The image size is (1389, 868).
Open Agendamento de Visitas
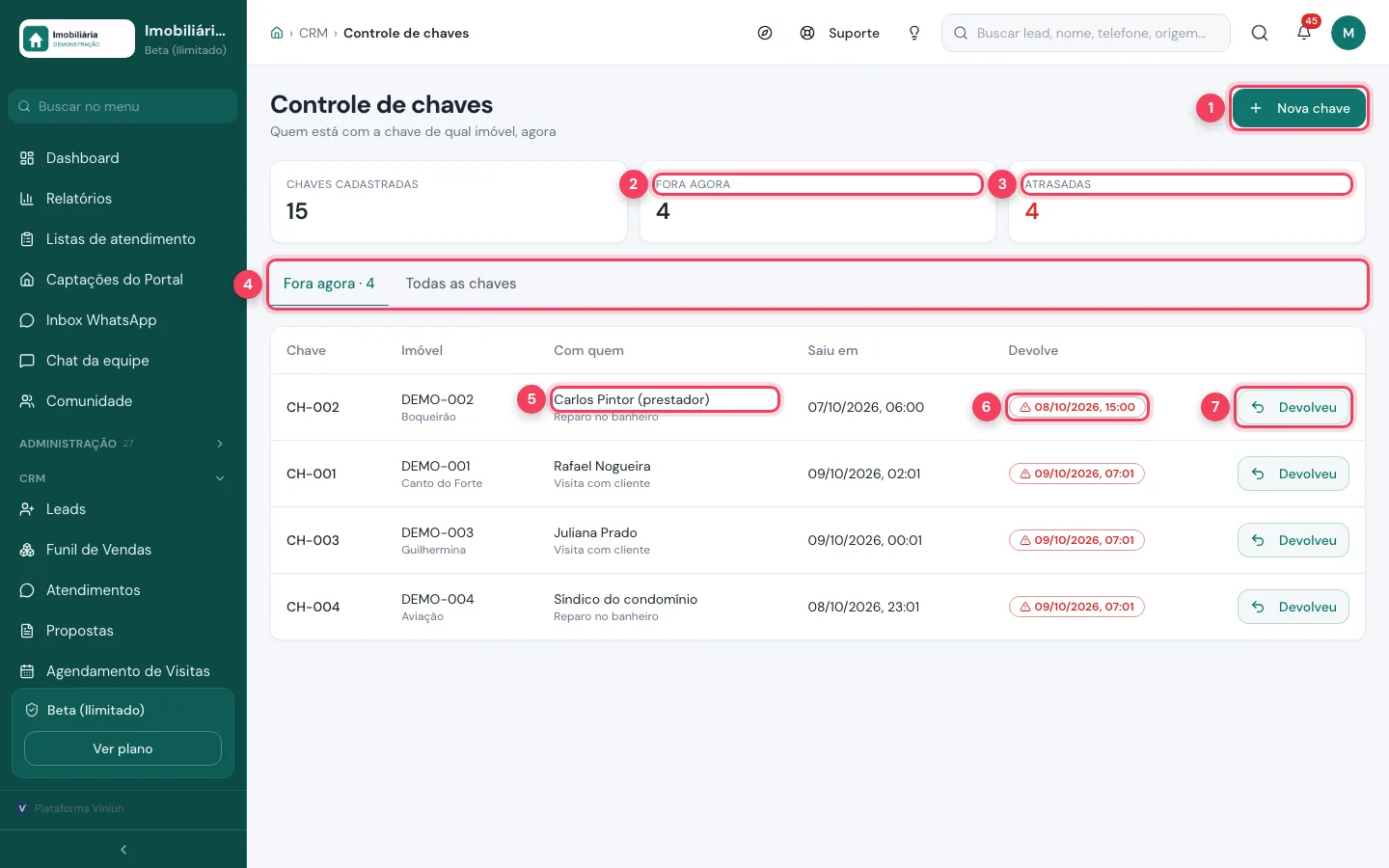(x=123, y=671)
